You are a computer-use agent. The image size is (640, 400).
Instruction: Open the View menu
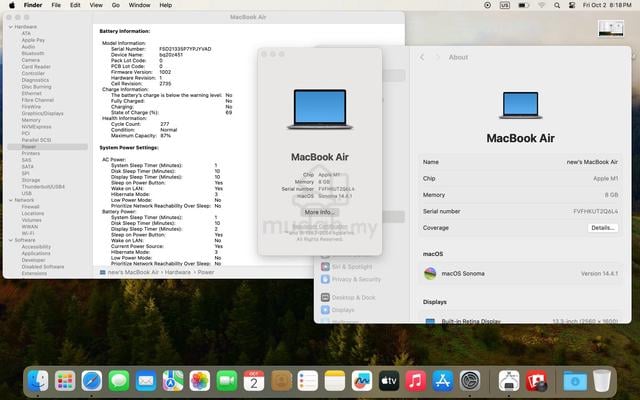[x=96, y=5]
